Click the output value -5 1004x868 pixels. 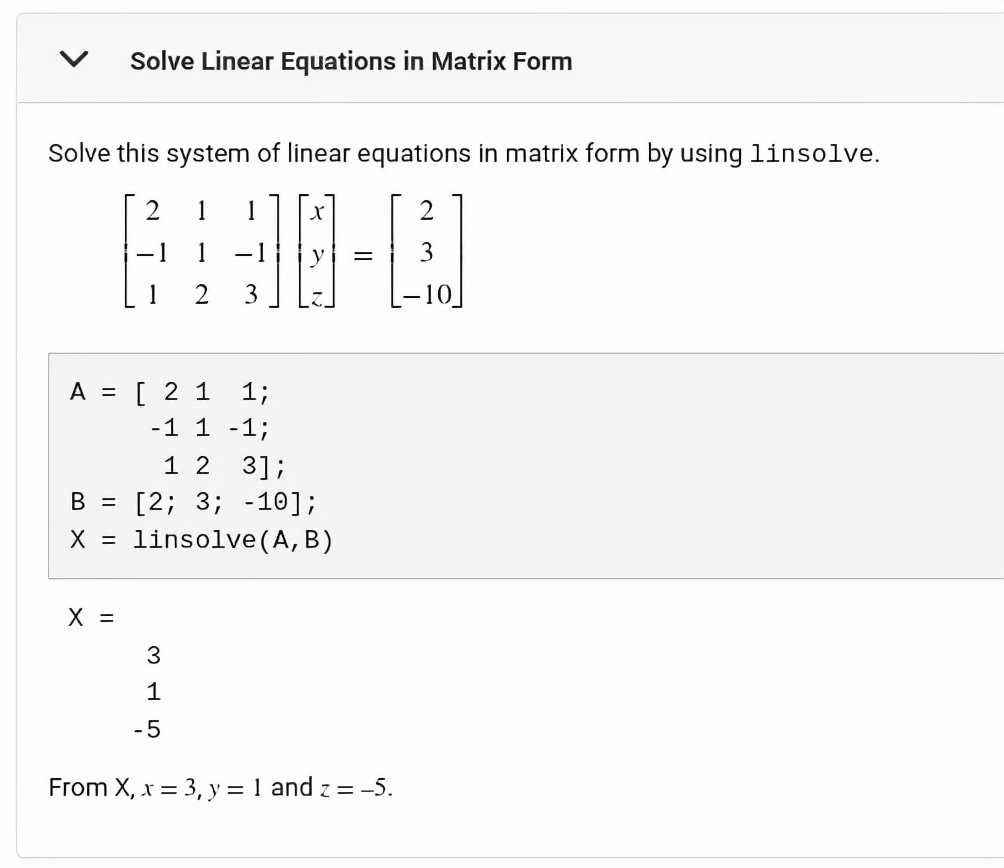(147, 729)
